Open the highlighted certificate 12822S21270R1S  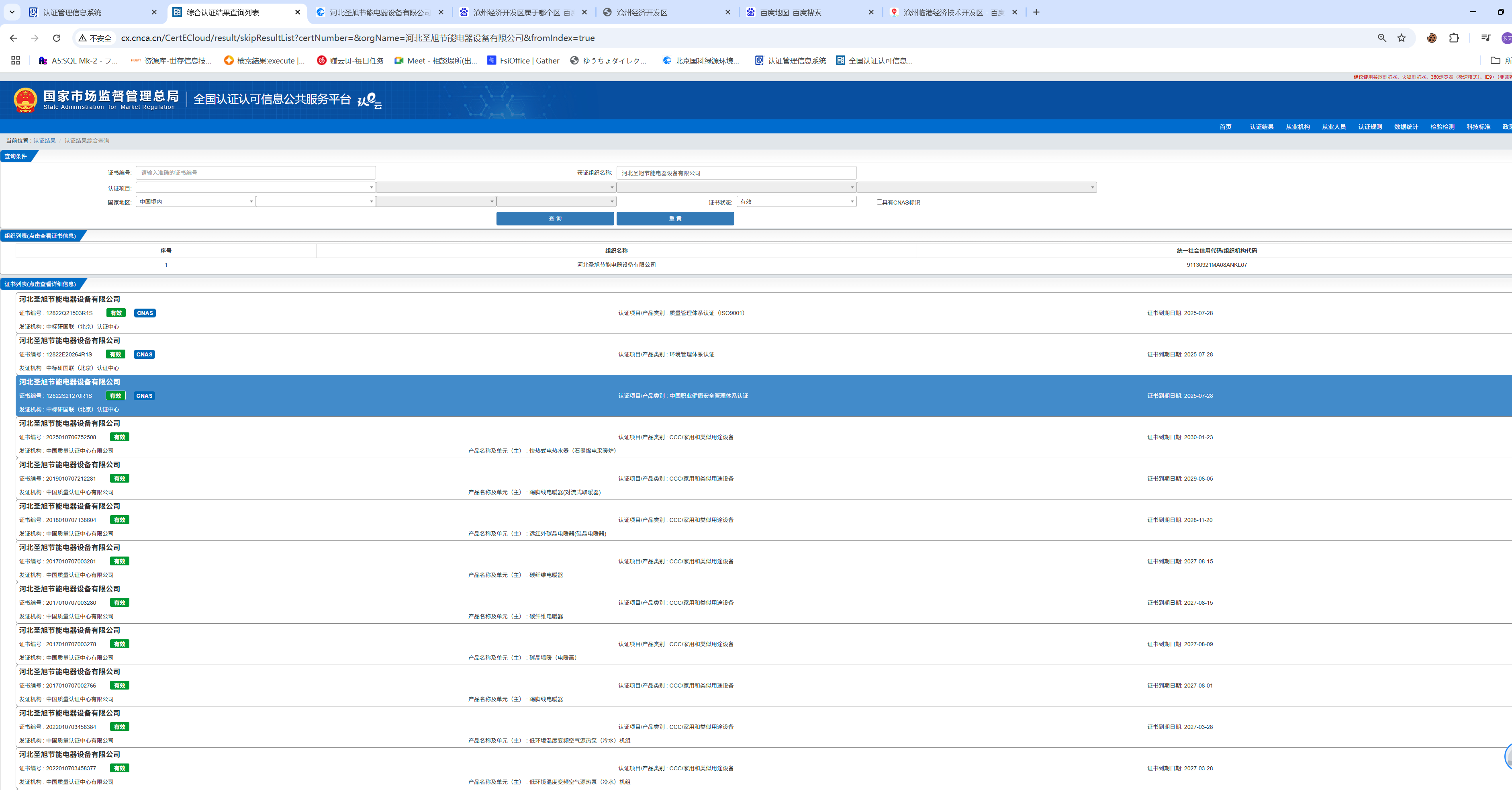(764, 396)
